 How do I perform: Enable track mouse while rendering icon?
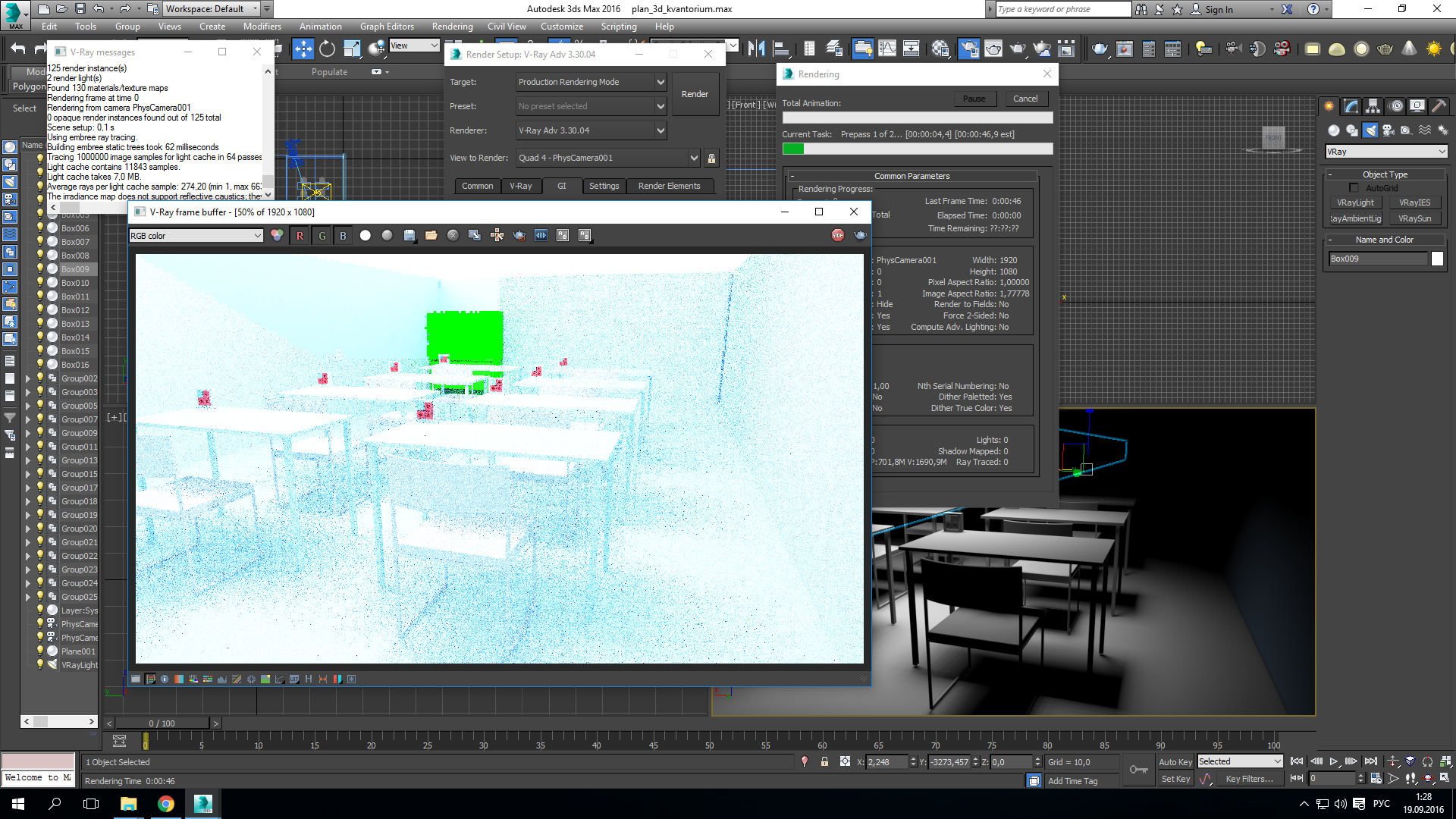coord(497,236)
